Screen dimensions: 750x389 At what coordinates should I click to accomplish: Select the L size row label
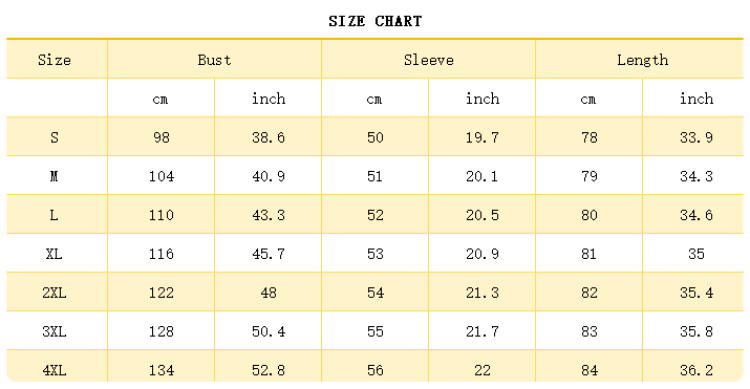point(54,215)
